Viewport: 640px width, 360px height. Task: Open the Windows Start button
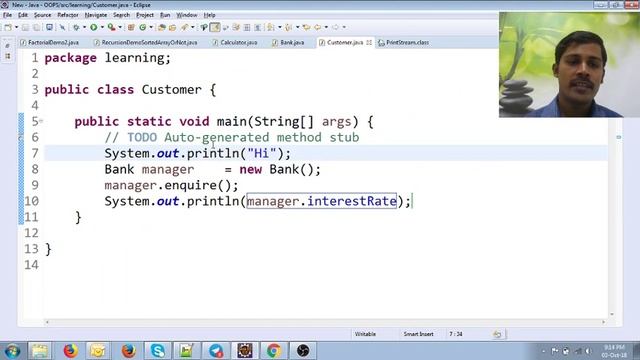12,351
